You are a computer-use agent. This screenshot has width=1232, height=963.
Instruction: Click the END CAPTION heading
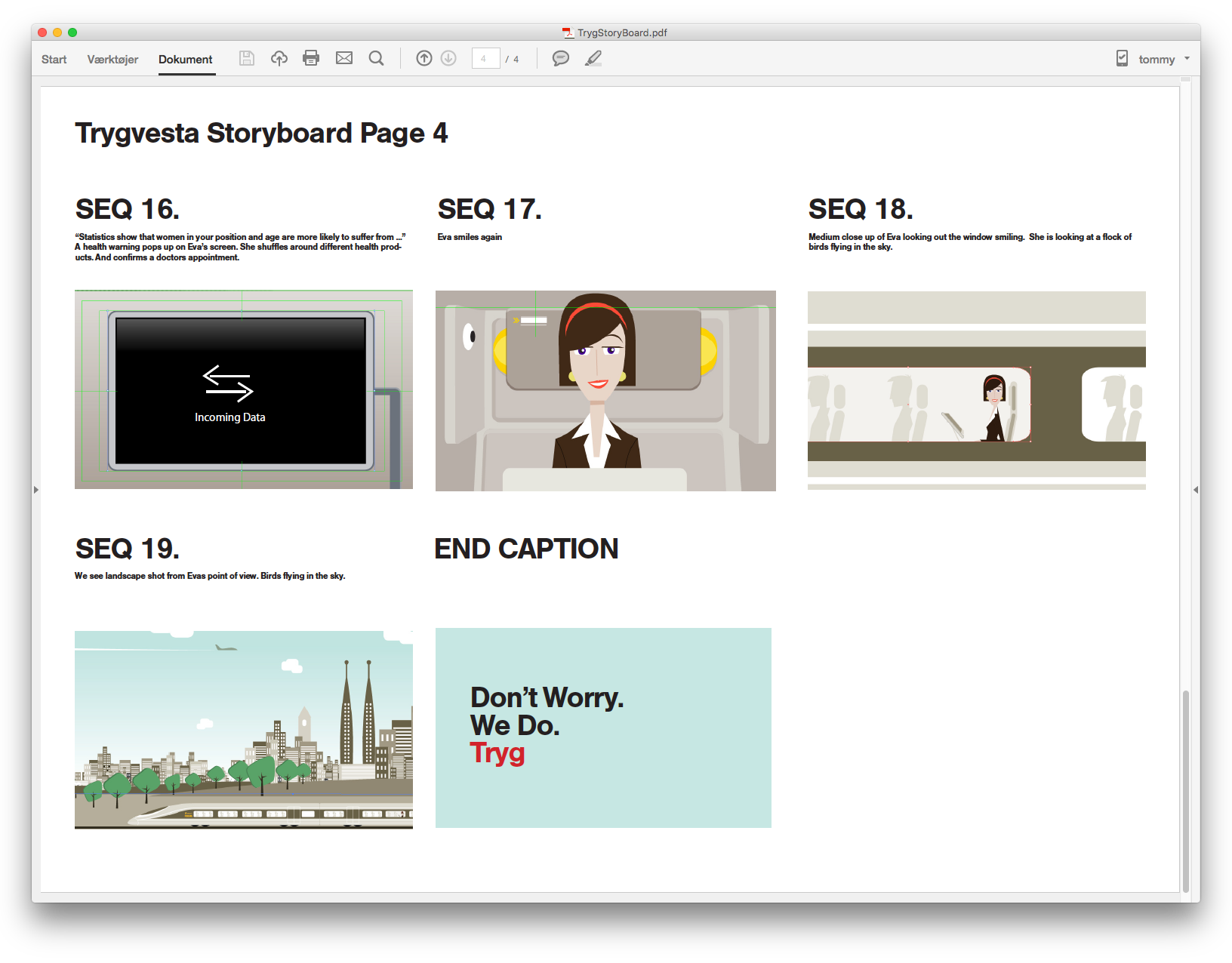tap(526, 549)
